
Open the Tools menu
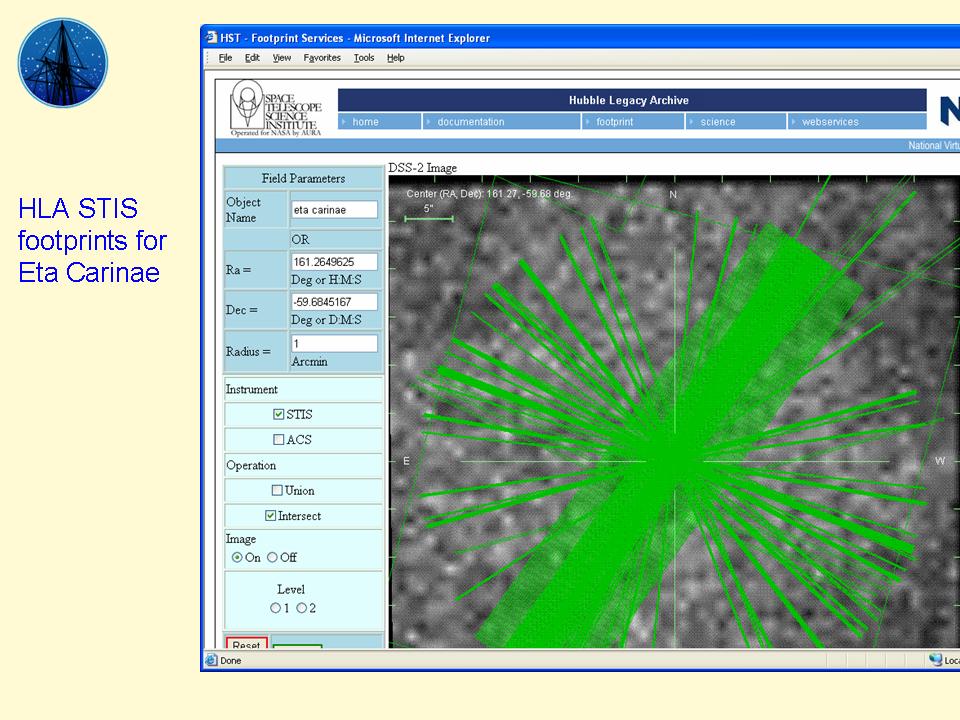pyautogui.click(x=363, y=57)
